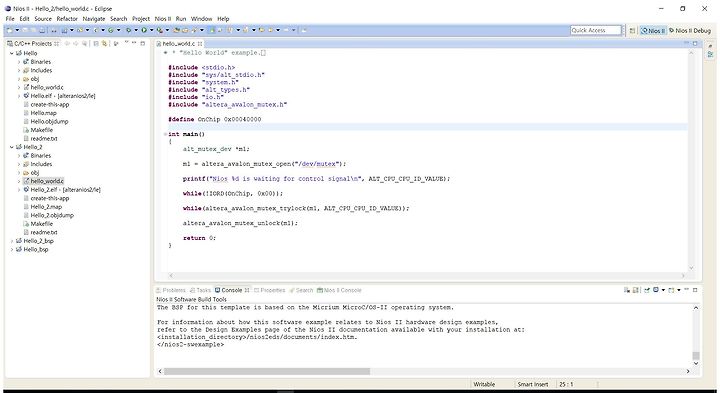
Task: Switch to the Search tab
Action: click(301, 290)
